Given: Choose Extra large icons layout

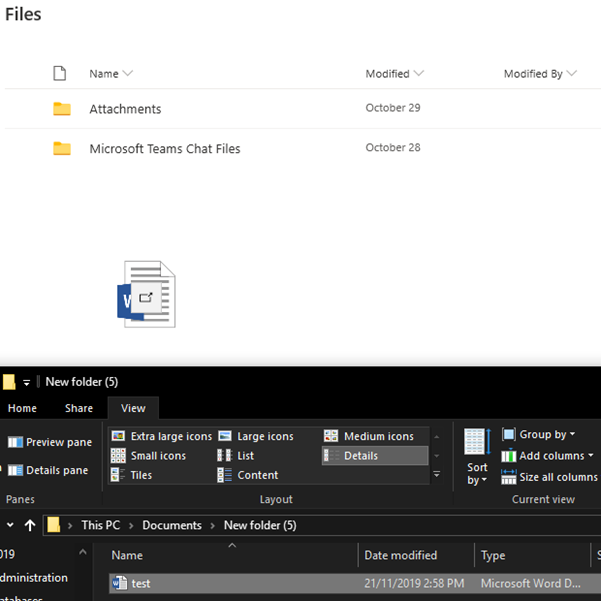Looking at the screenshot, I should pyautogui.click(x=161, y=436).
